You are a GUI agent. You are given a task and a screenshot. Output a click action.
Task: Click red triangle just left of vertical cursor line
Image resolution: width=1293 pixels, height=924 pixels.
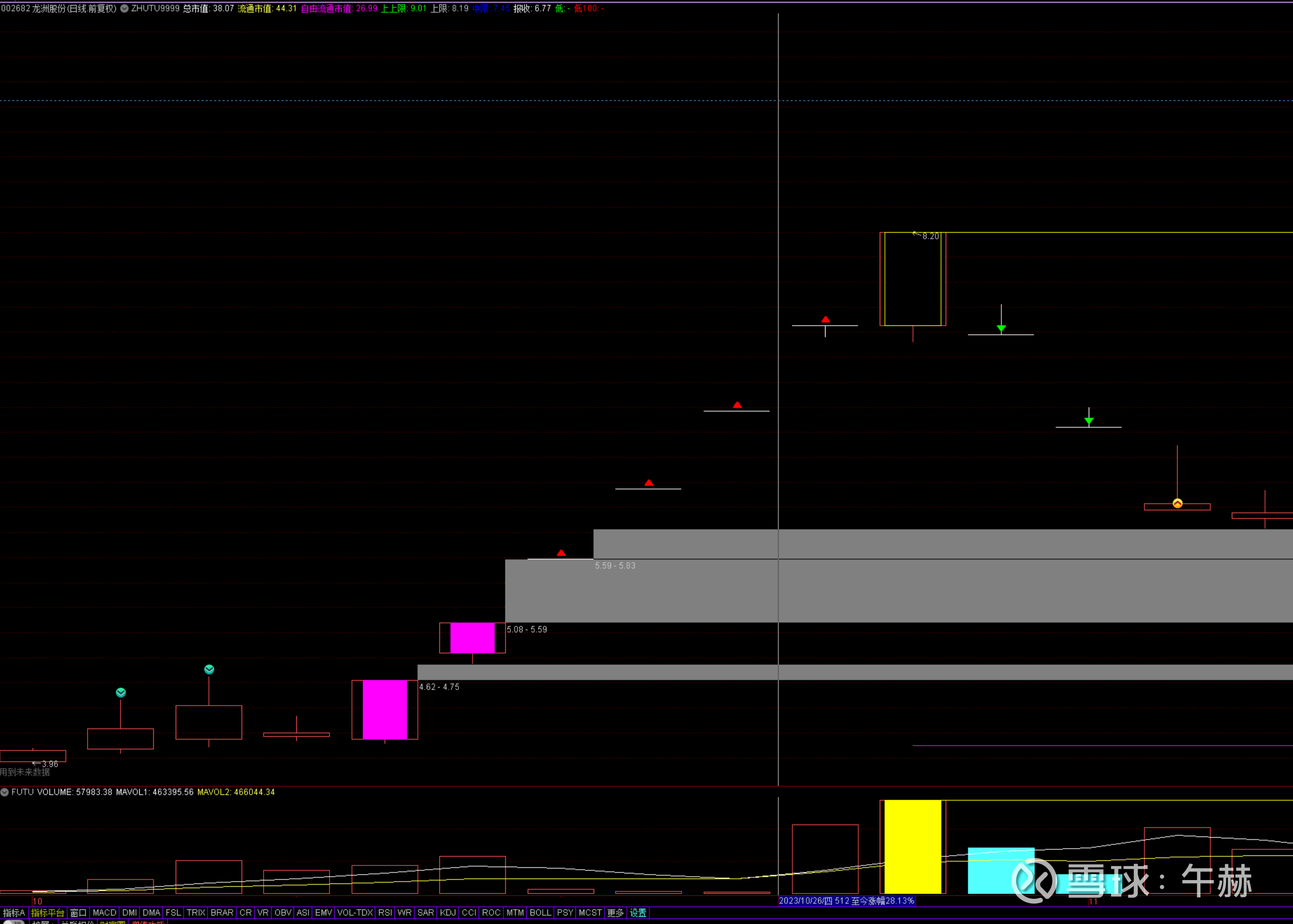coord(737,405)
